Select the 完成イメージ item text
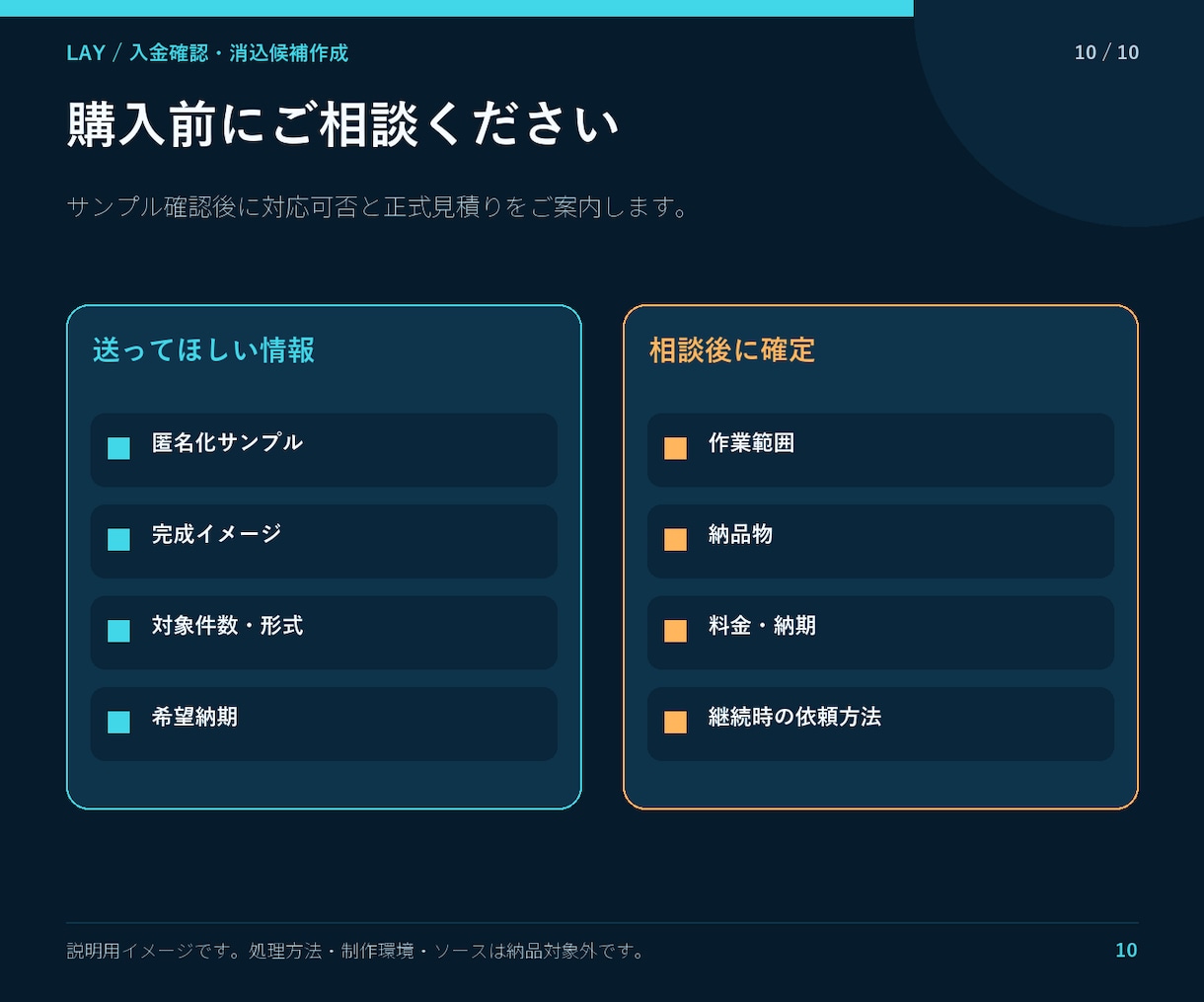 216,534
